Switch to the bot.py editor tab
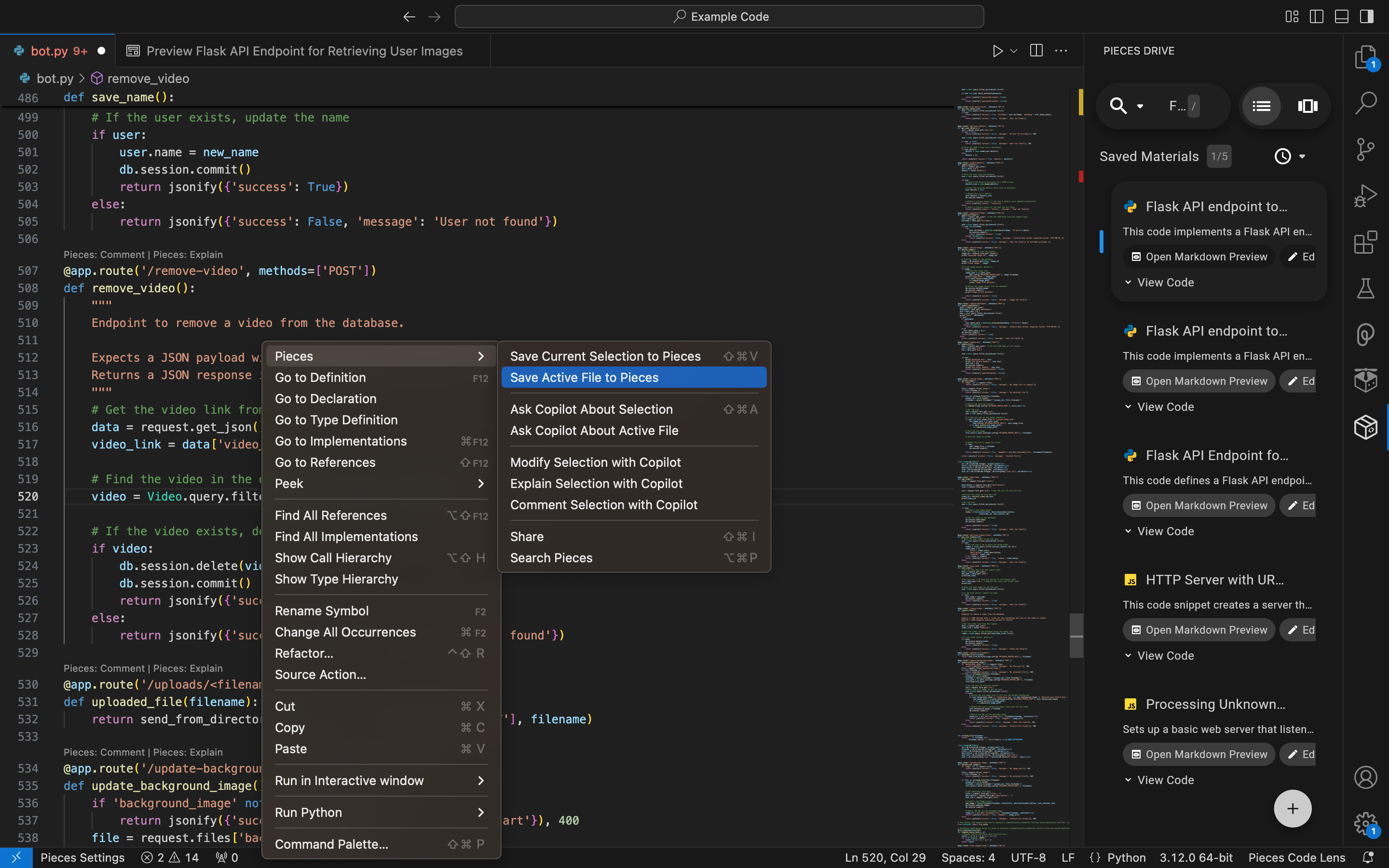 point(57,51)
